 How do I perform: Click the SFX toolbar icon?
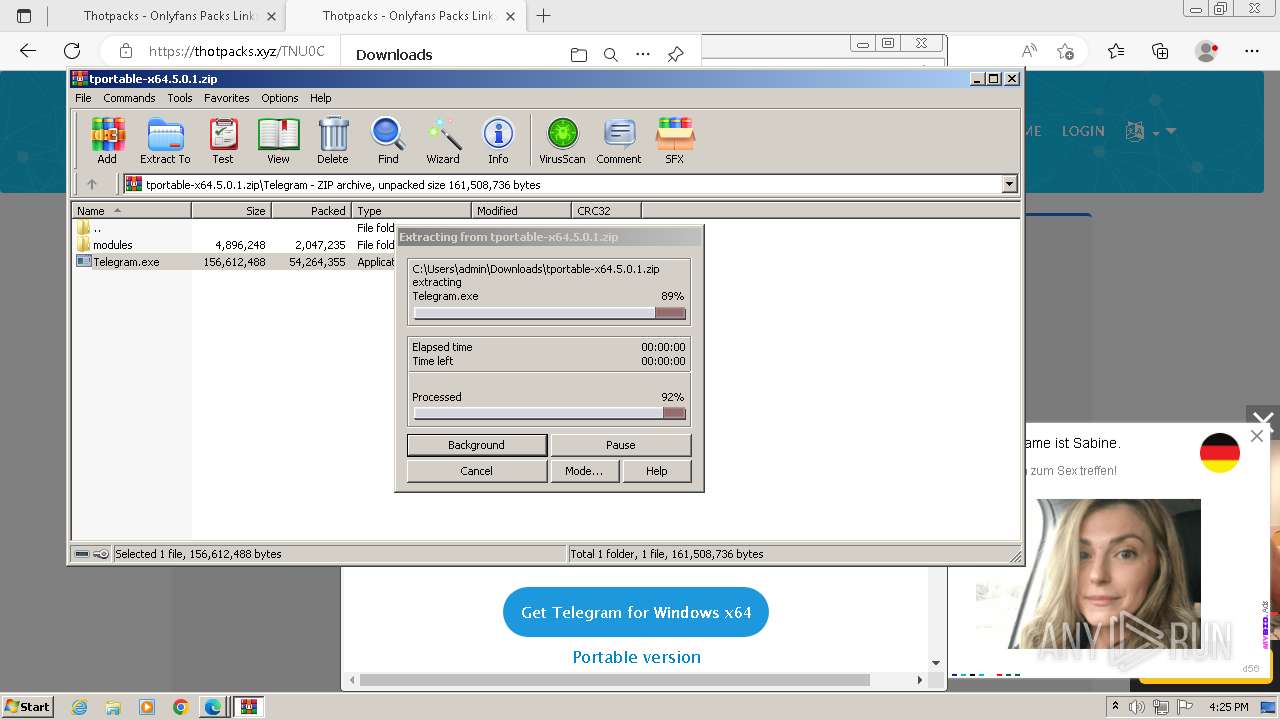click(675, 140)
